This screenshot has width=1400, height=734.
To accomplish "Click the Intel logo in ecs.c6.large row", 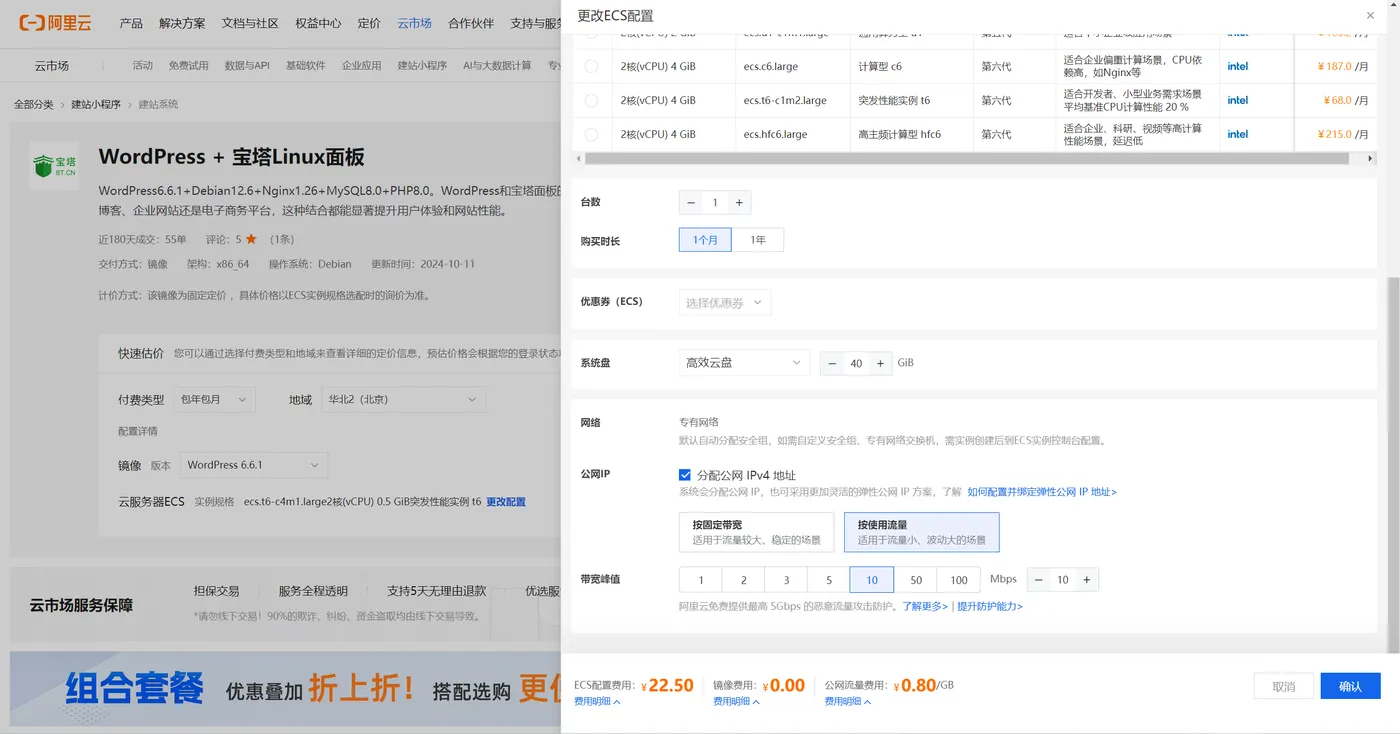I will point(1238,67).
